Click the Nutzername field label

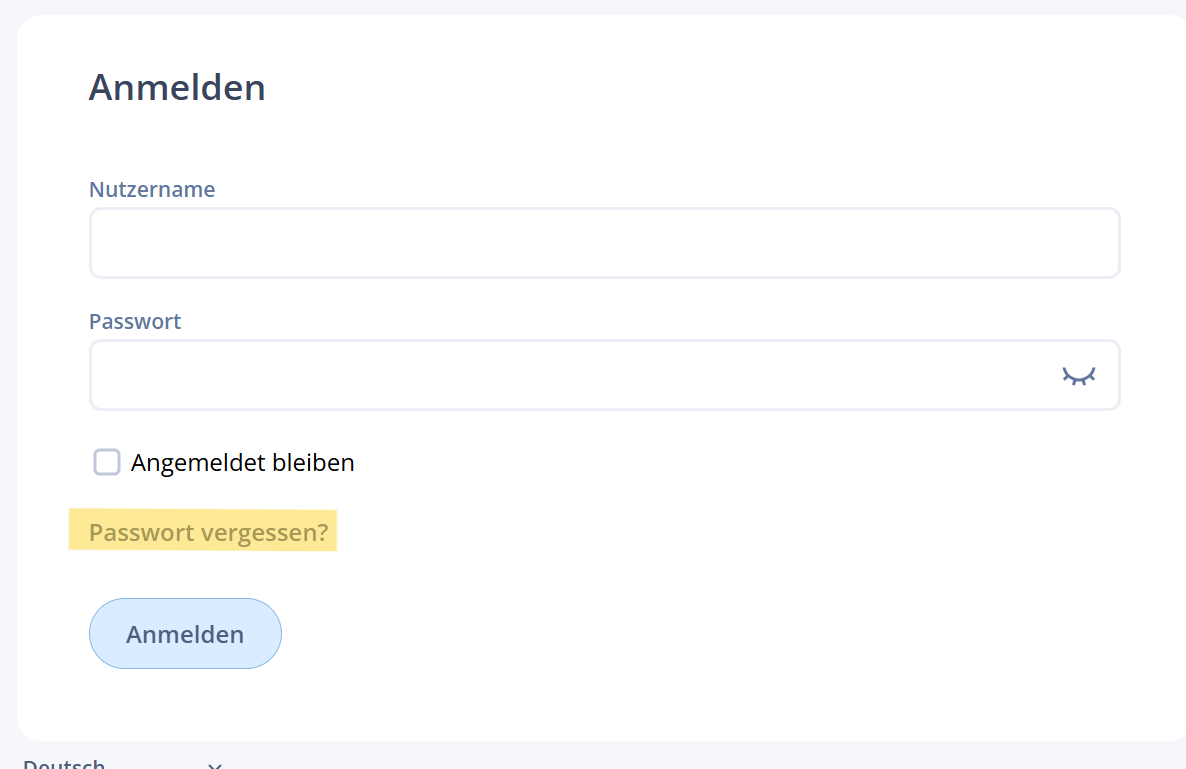point(152,189)
